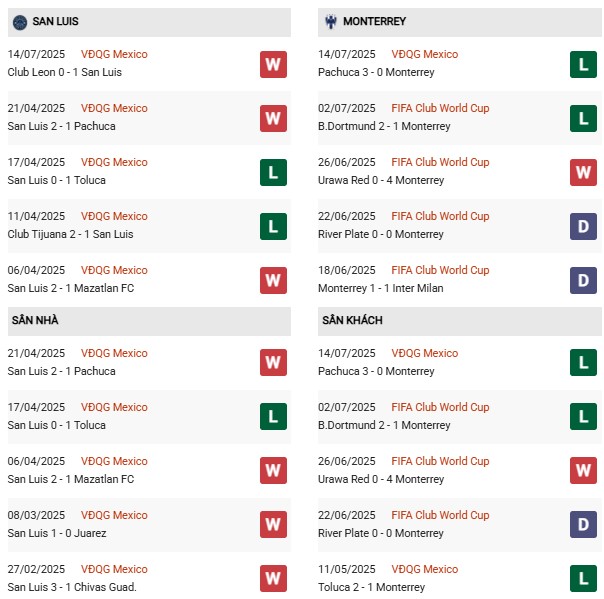This screenshot has width=604, height=599.
Task: Click the L badge for Toluca 2-1 Monterrey
Action: 583,579
